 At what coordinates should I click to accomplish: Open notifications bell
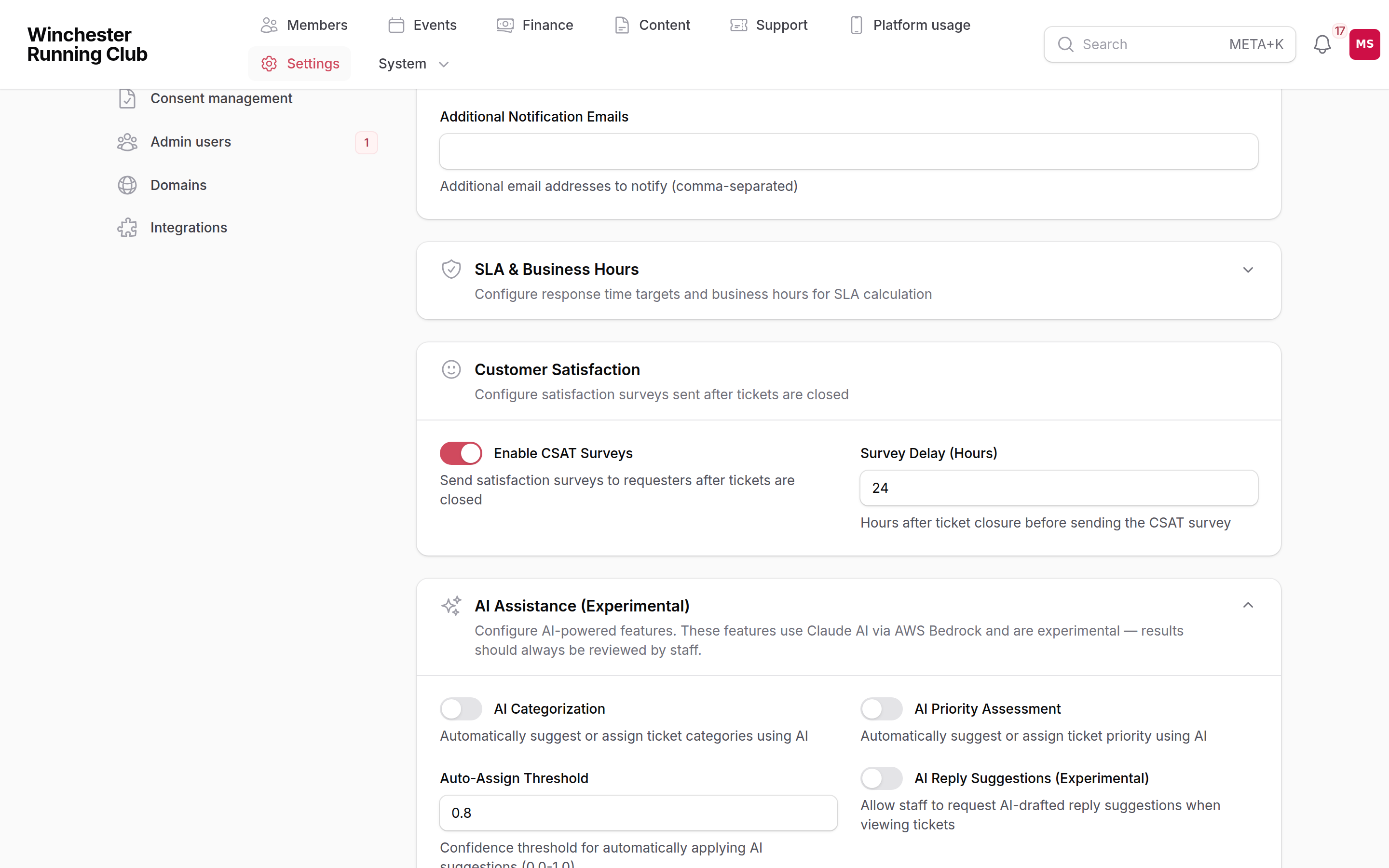(x=1322, y=44)
